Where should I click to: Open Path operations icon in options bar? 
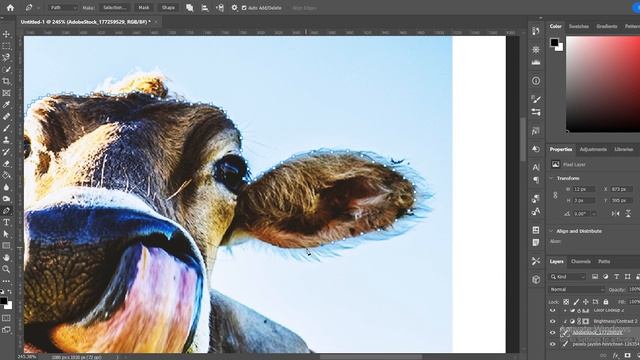point(189,8)
